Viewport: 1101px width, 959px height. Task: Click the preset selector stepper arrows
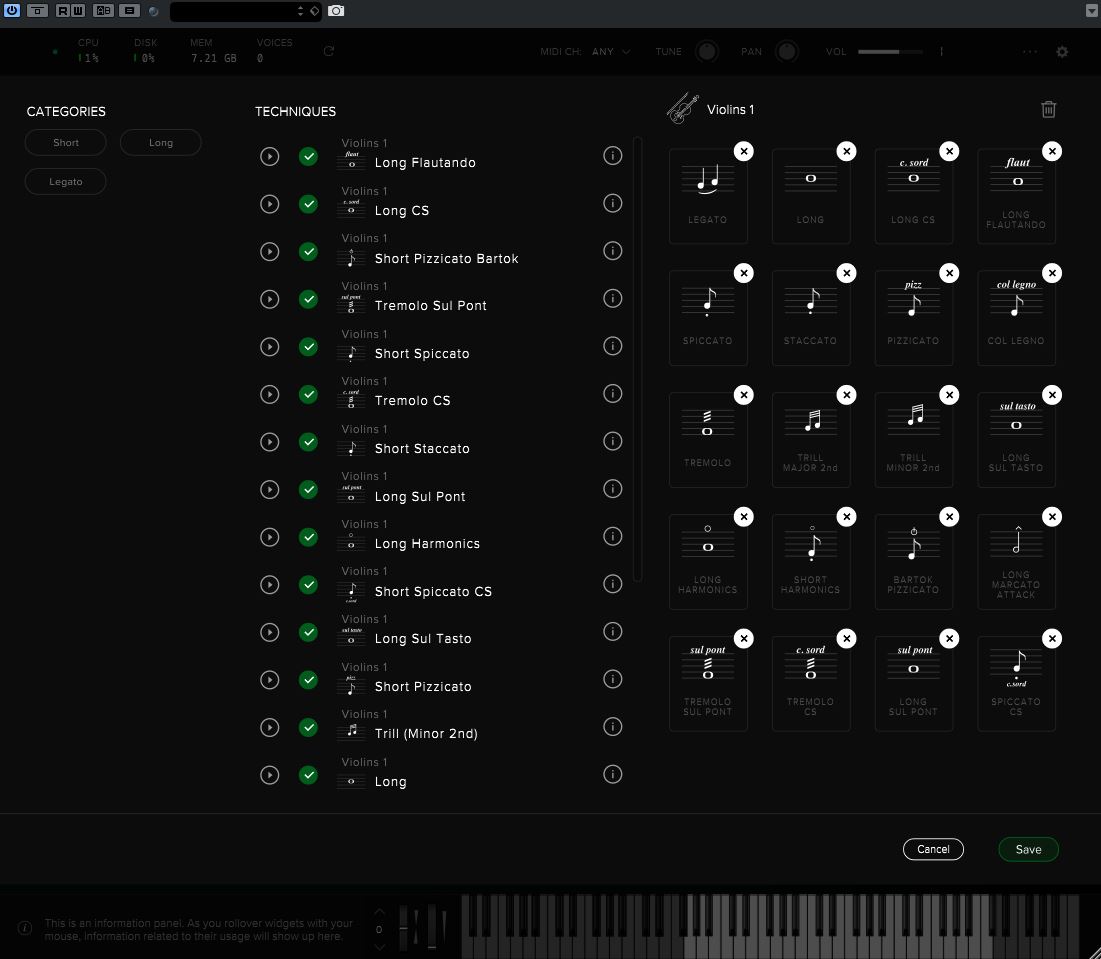[x=300, y=11]
